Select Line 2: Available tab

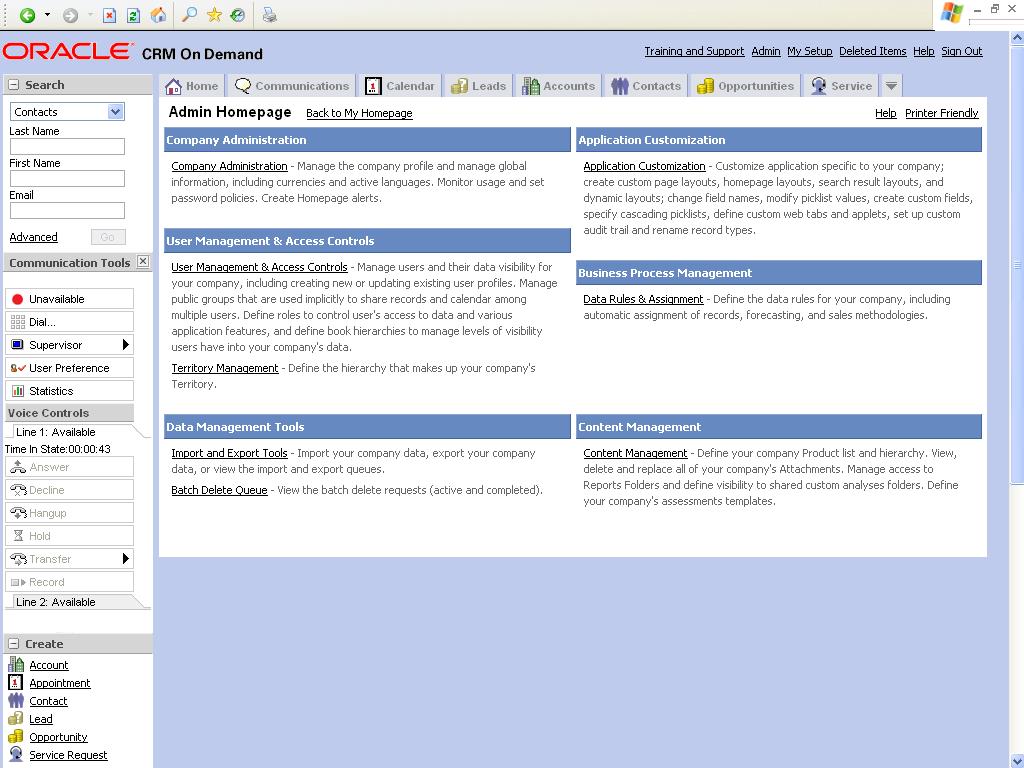click(56, 601)
